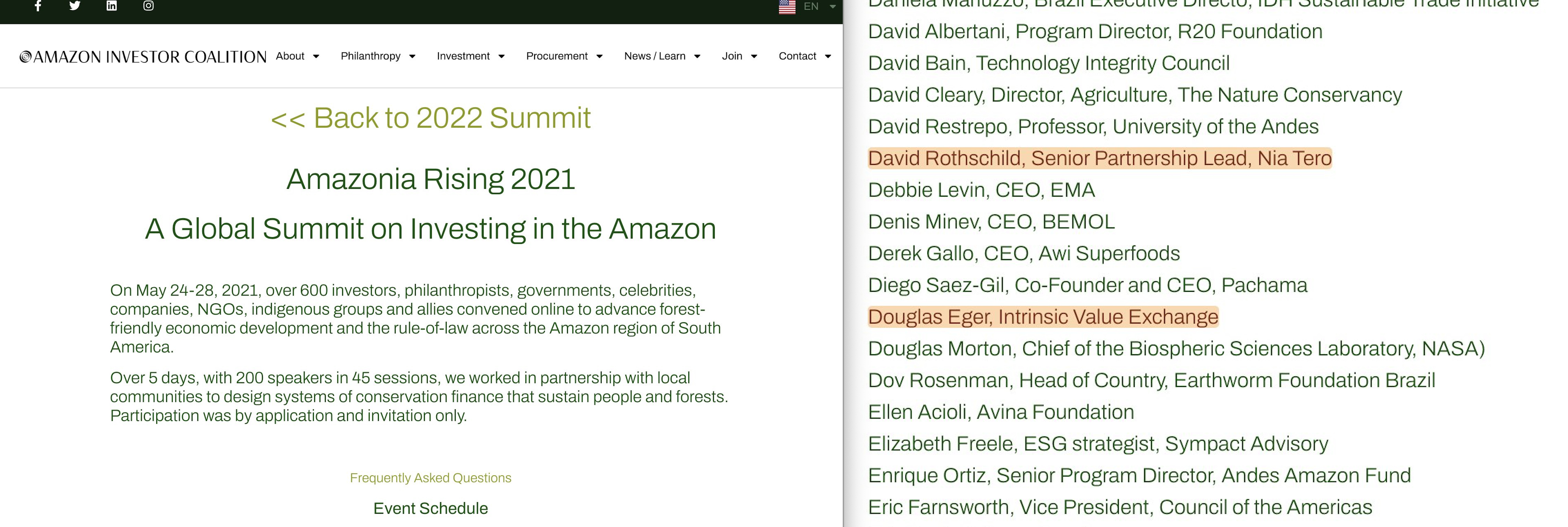The image size is (1568, 527).
Task: Open the LinkedIn social icon
Action: click(x=111, y=6)
